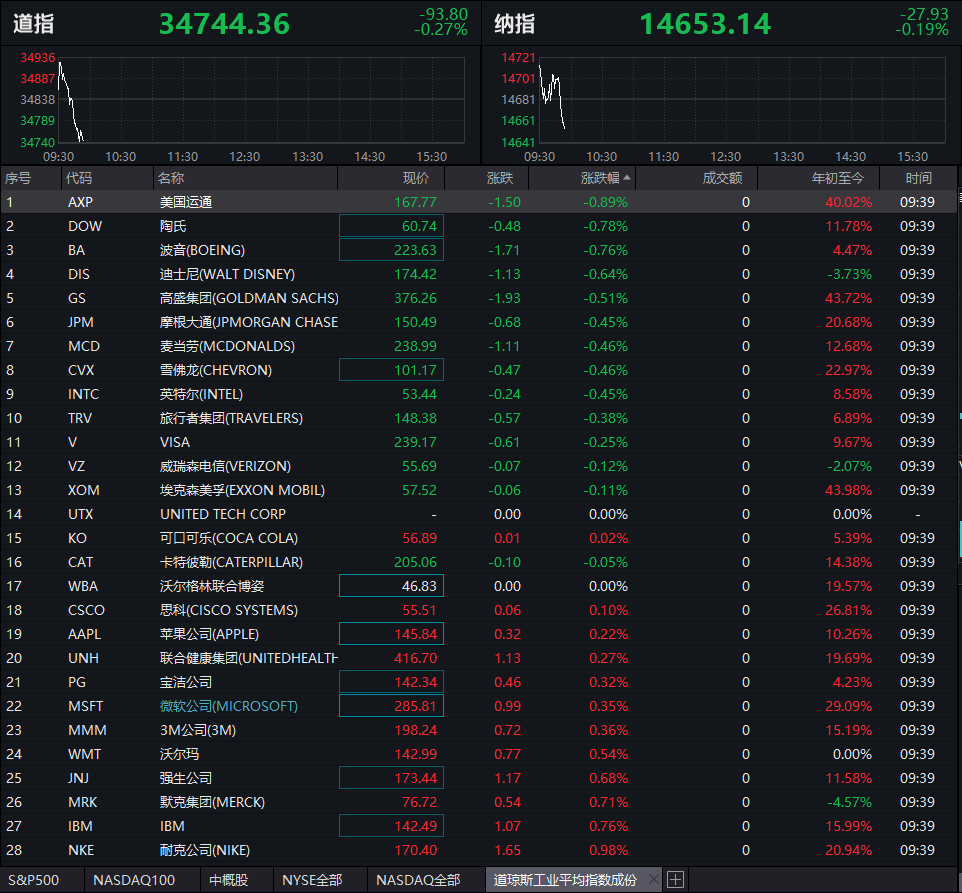
Task: Click the 纳指 index value 14653.14
Action: (705, 23)
